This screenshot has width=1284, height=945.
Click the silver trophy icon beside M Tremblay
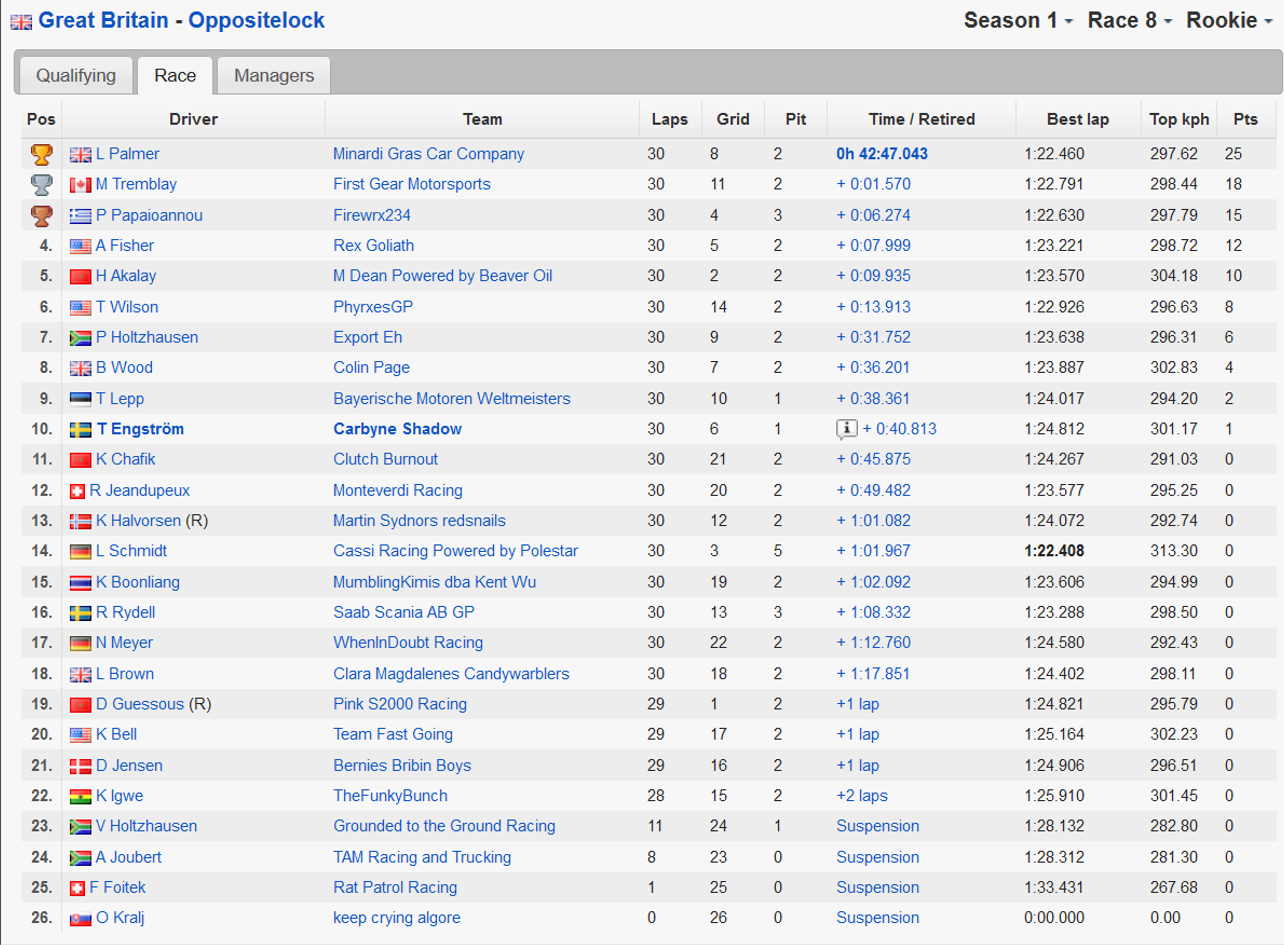tap(41, 184)
